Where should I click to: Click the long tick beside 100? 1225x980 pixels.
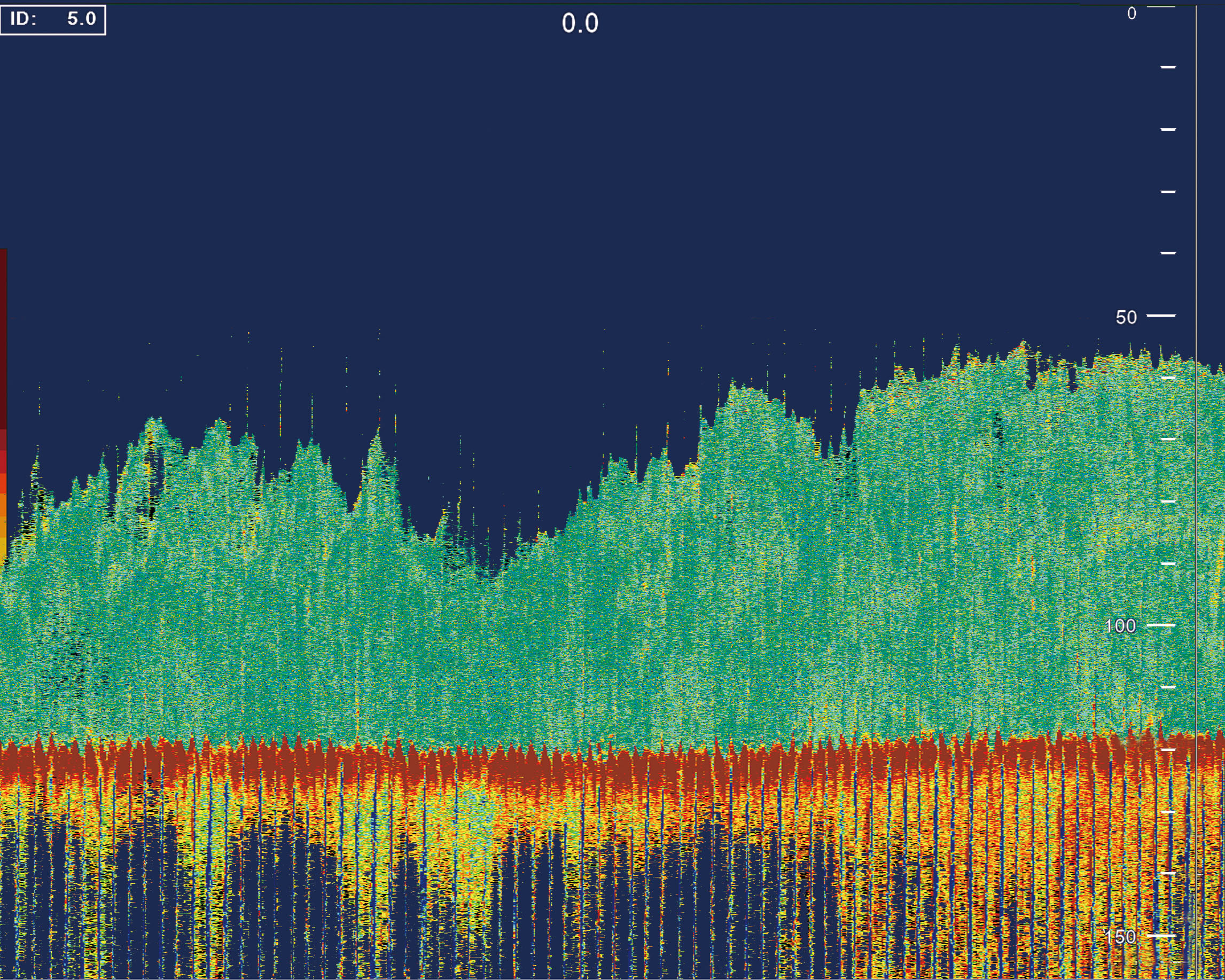(x=1161, y=624)
